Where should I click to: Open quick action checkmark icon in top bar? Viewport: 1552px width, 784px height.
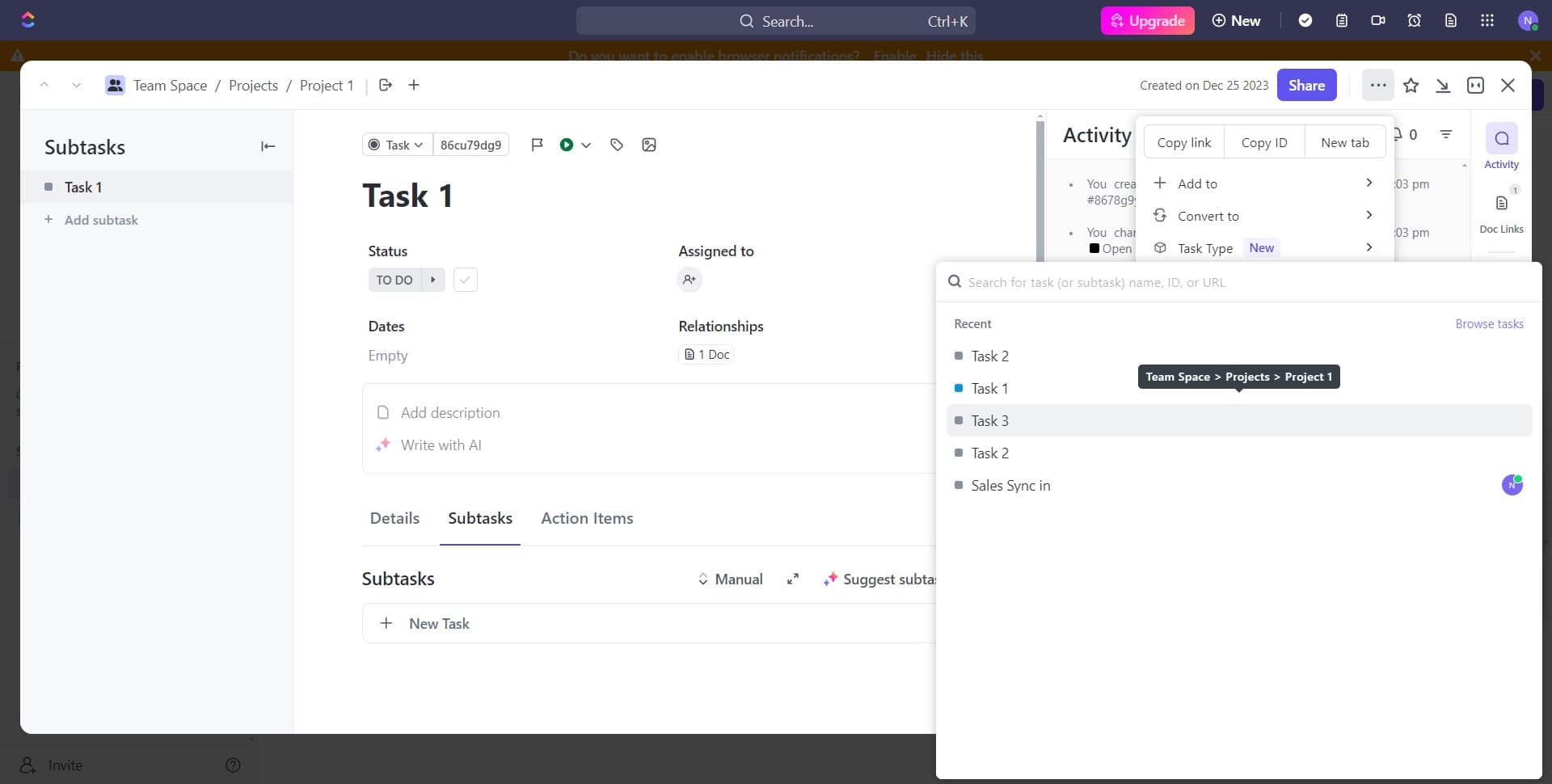click(x=1305, y=20)
